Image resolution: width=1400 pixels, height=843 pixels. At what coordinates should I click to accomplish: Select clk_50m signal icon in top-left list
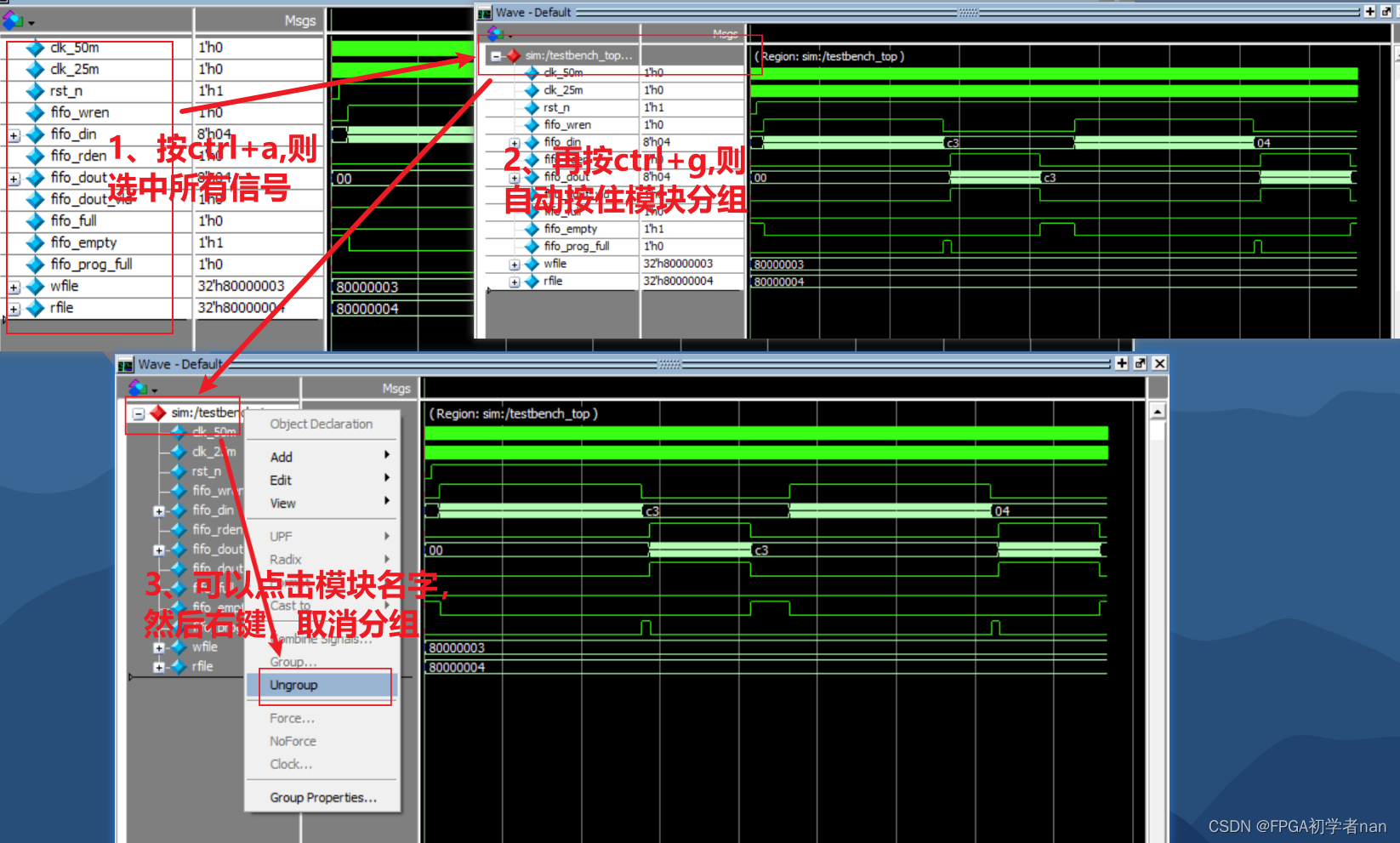click(35, 48)
